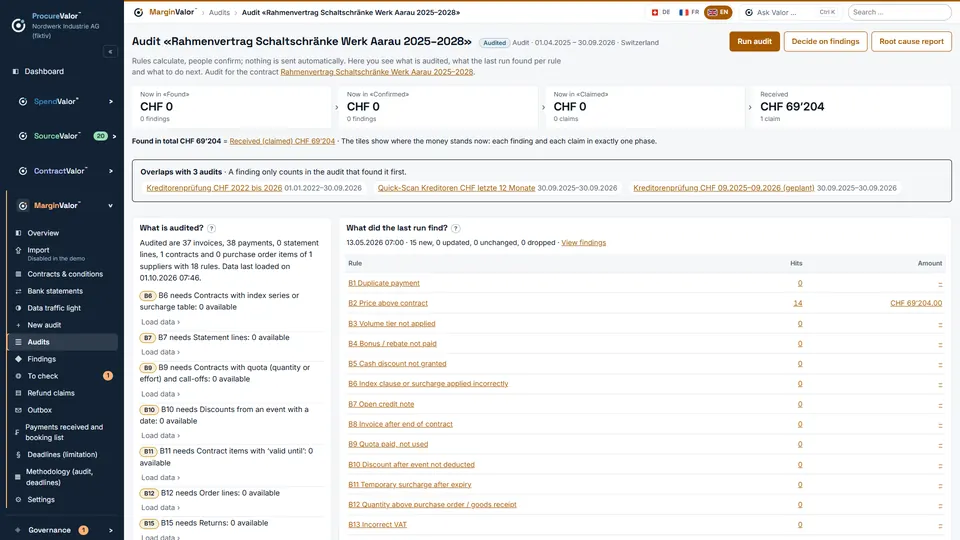The width and height of the screenshot is (960, 540).
Task: Open Quick-Scan Kreditoren CHF letzte 12 Monate
Action: pyautogui.click(x=456, y=189)
